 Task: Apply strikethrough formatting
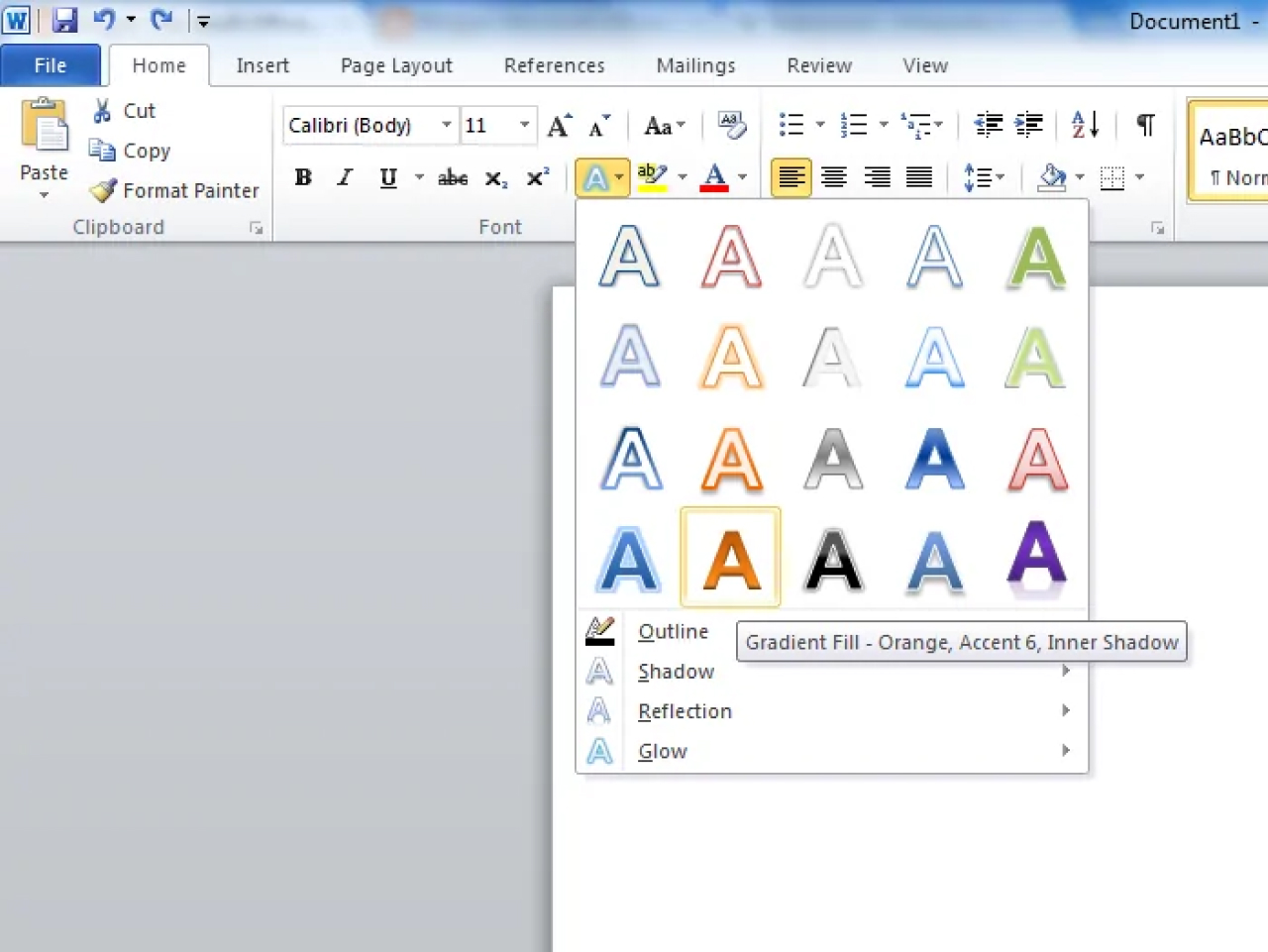click(x=452, y=177)
